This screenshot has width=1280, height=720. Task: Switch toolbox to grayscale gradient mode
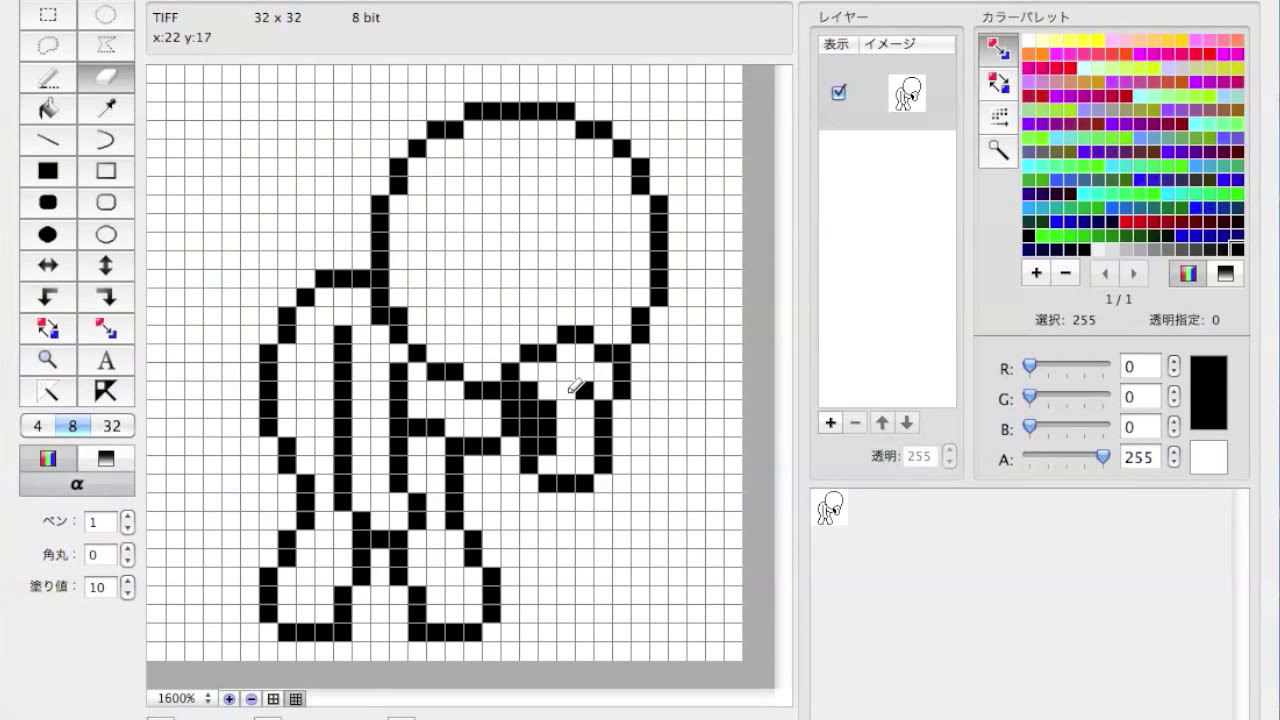[106, 459]
